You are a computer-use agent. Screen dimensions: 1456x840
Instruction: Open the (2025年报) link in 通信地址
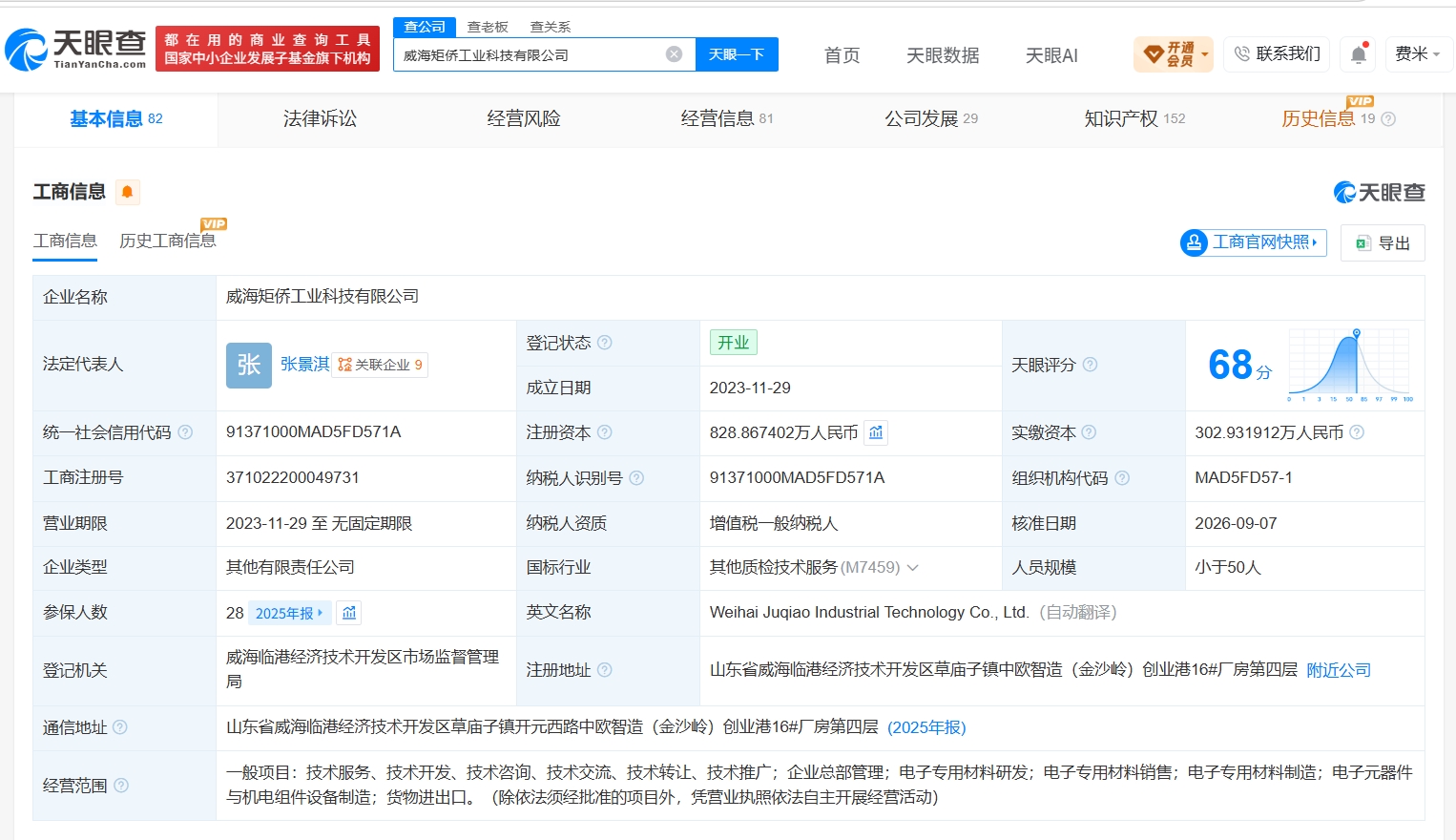[x=926, y=727]
